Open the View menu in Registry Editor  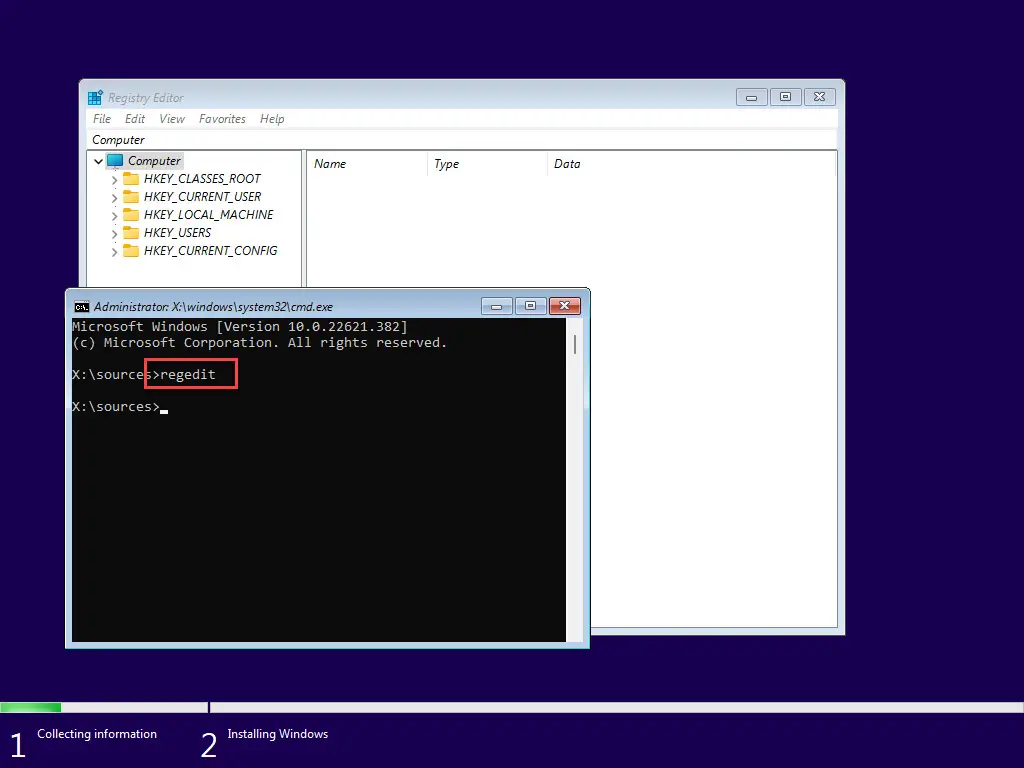pos(172,119)
